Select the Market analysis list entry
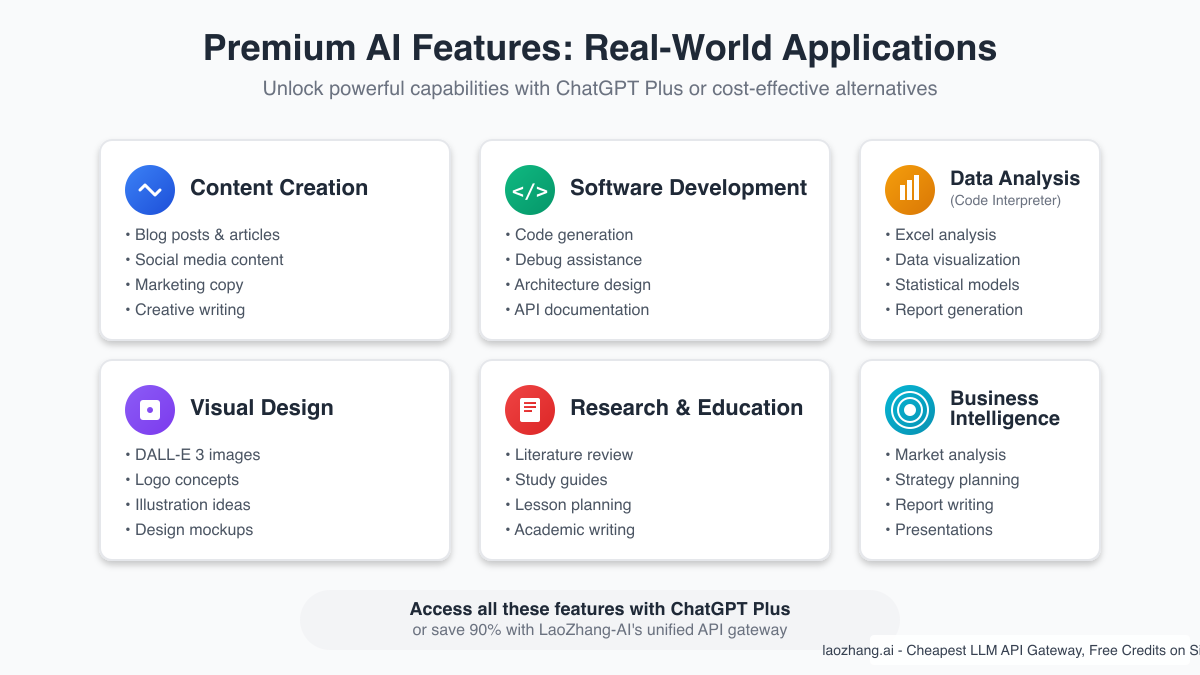Screen dimensions: 1200x675 pyautogui.click(x=947, y=454)
